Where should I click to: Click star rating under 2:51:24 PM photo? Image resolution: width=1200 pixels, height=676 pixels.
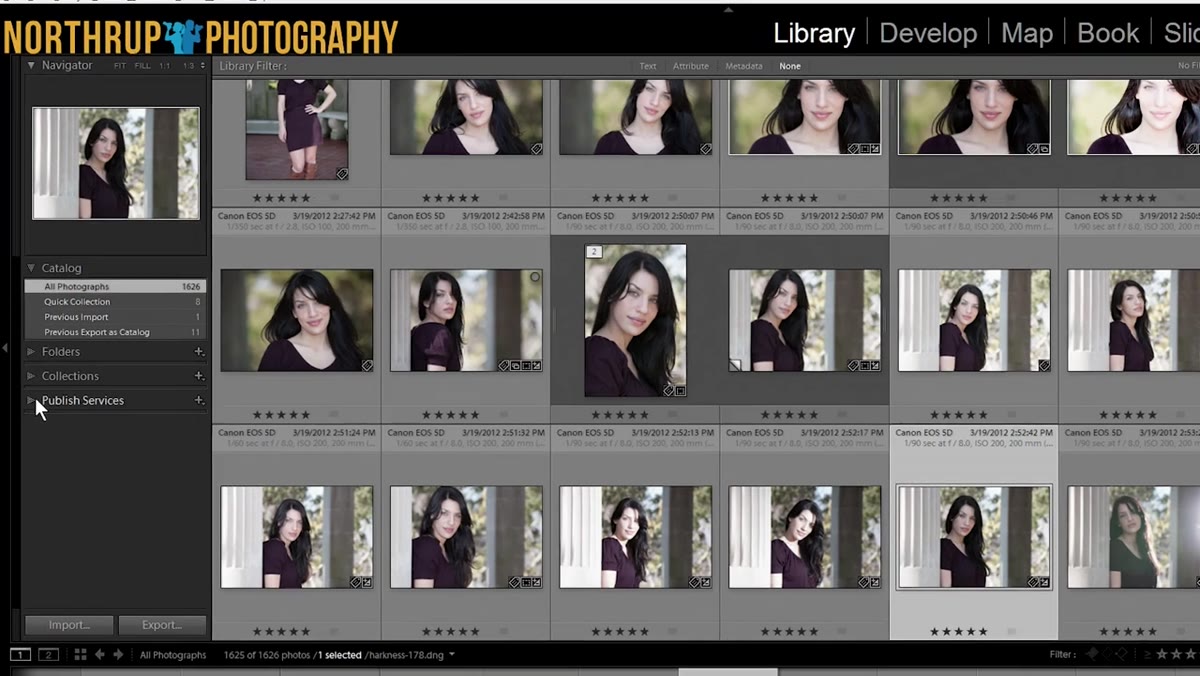point(281,632)
